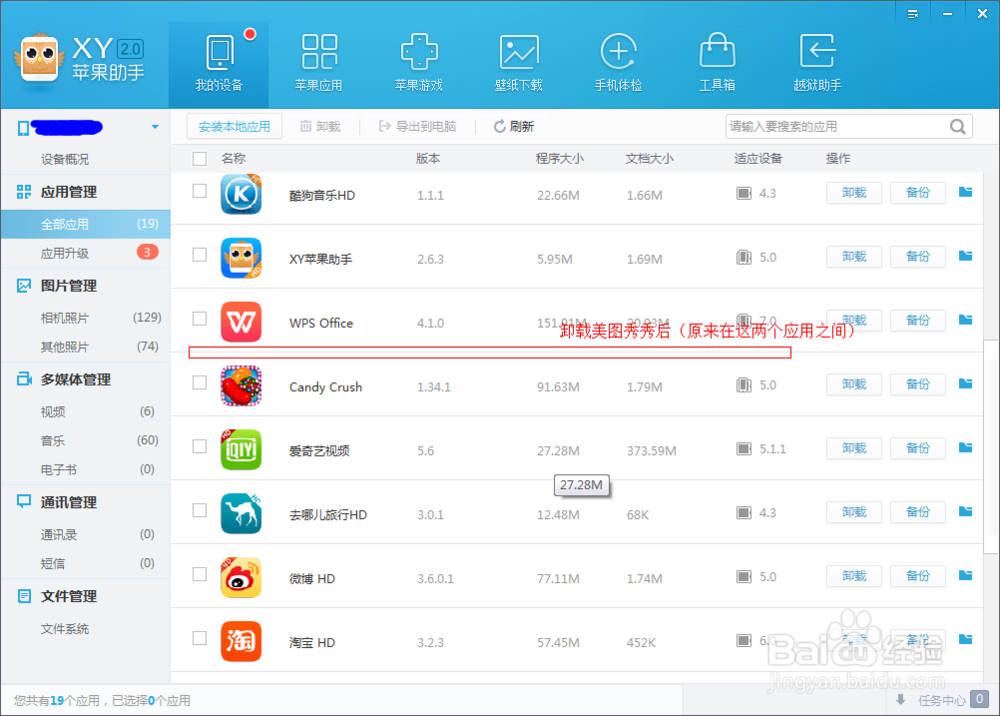Viewport: 1000px width, 716px height.
Task: Click the 去哪儿旅行HD camel icon
Action: (241, 513)
